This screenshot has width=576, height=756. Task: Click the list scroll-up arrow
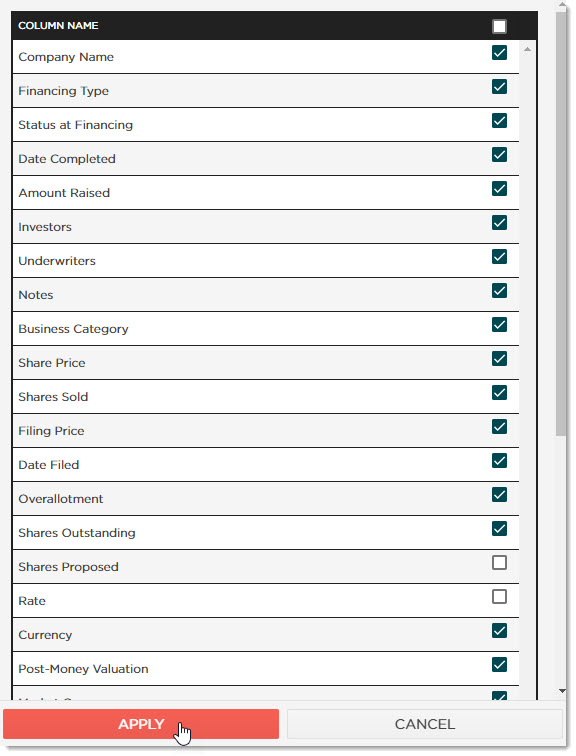(x=527, y=49)
